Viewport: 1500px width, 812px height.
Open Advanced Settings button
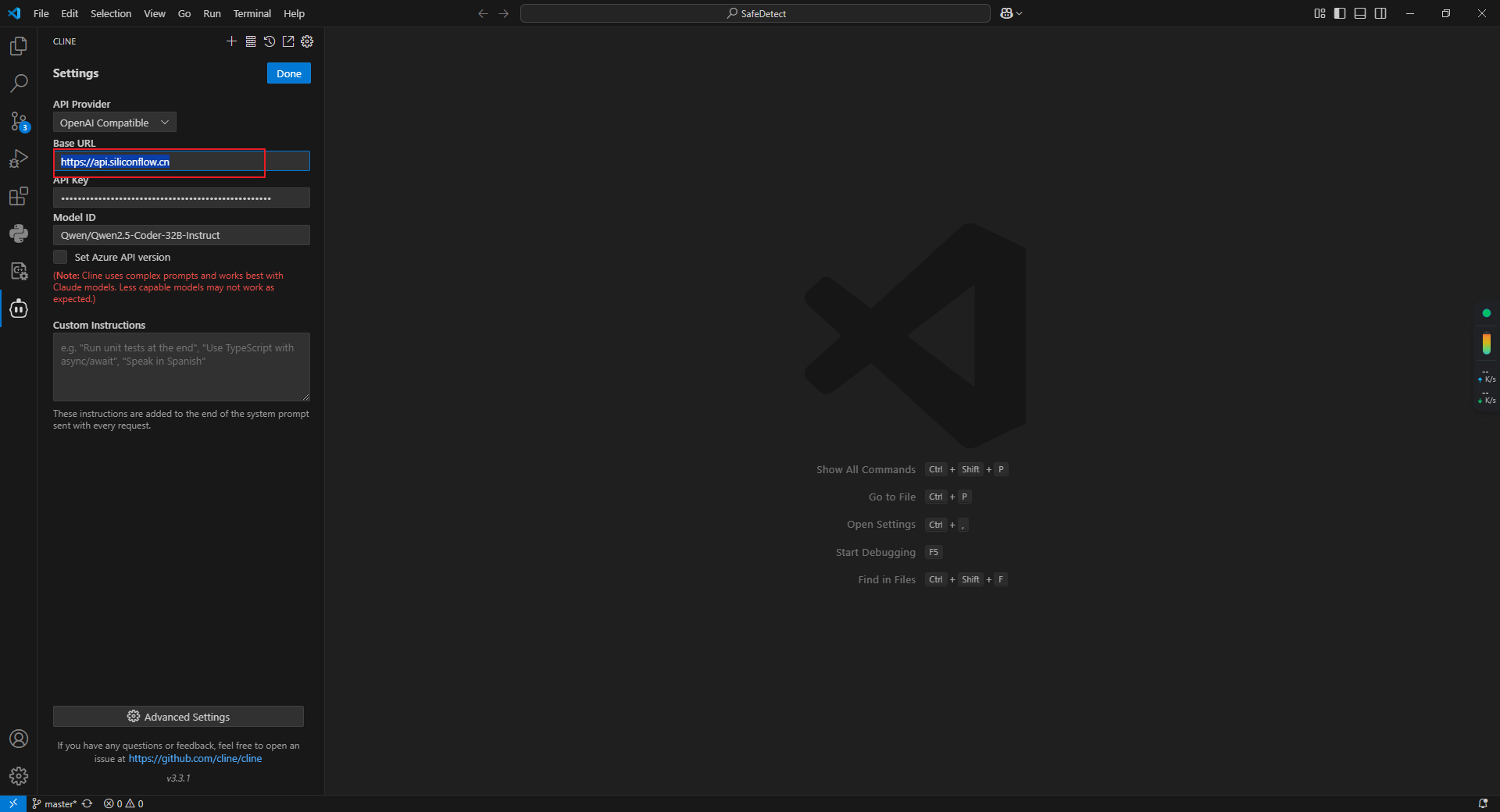click(178, 717)
